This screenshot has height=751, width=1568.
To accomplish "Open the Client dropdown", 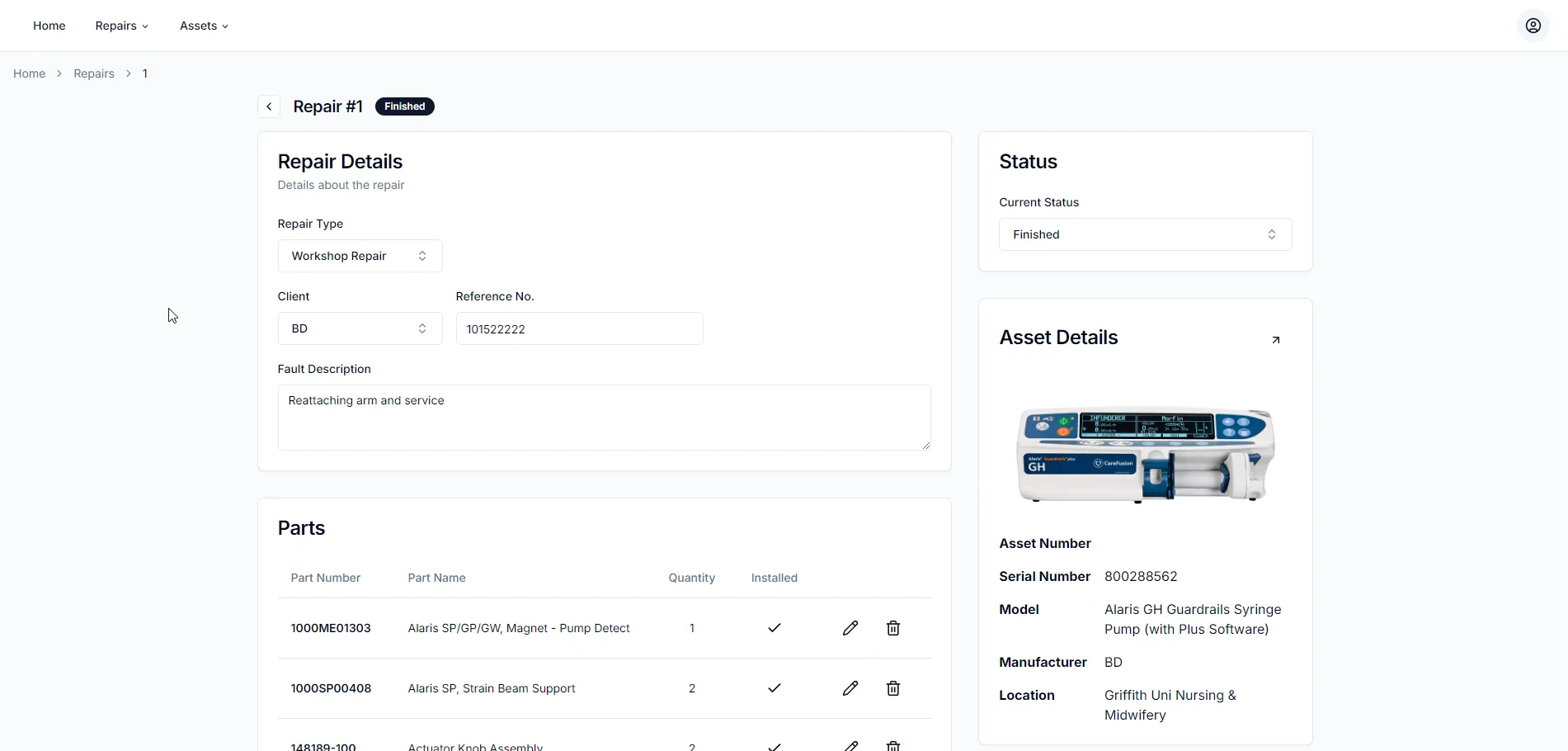I will (x=360, y=328).
